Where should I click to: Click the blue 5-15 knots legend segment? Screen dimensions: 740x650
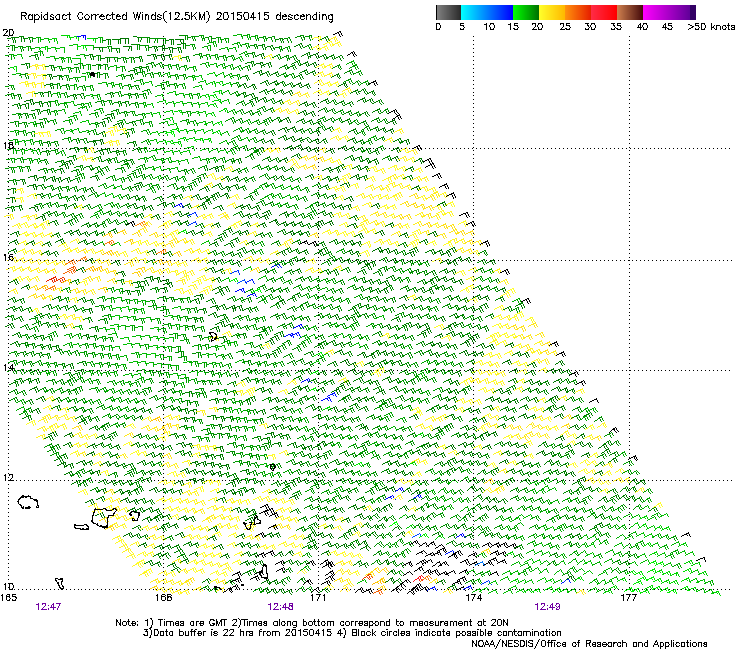(487, 12)
